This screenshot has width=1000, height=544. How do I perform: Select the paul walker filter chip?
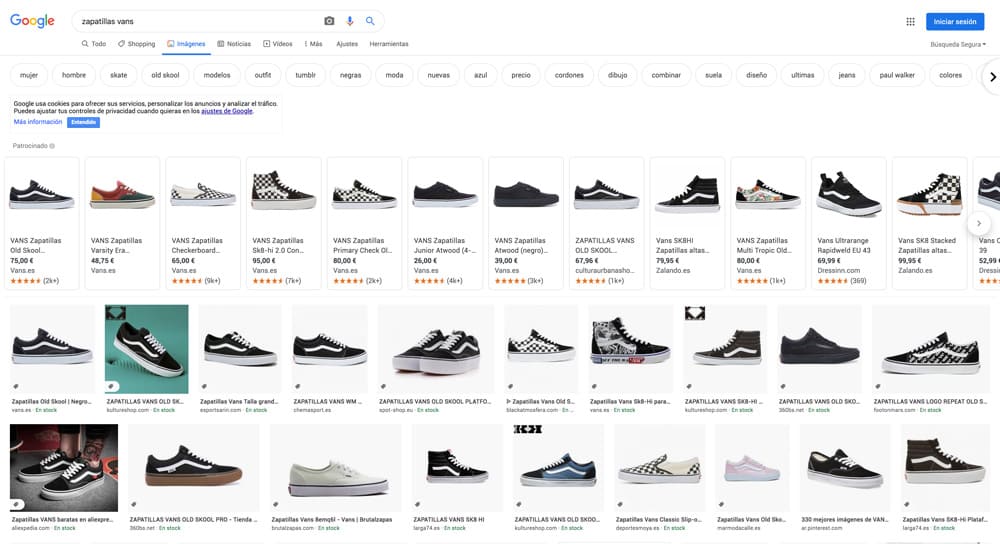click(x=897, y=75)
